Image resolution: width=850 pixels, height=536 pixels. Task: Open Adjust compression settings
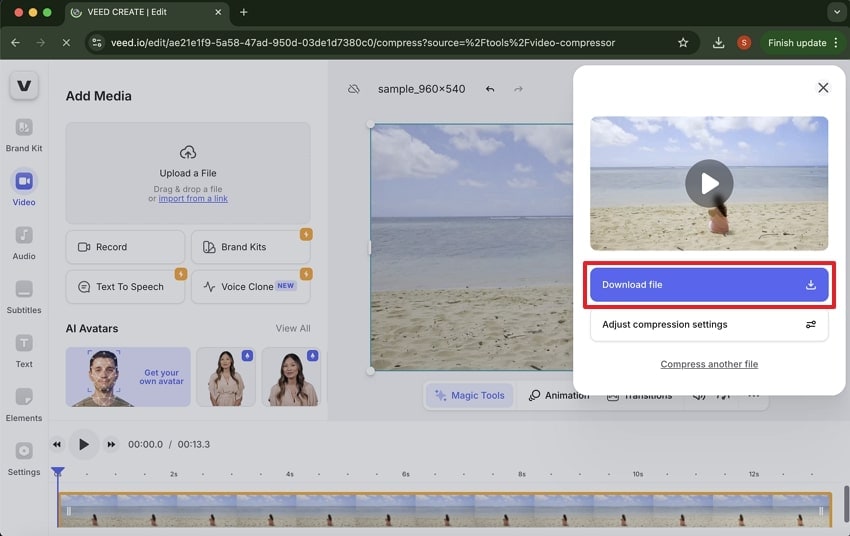[x=709, y=325]
